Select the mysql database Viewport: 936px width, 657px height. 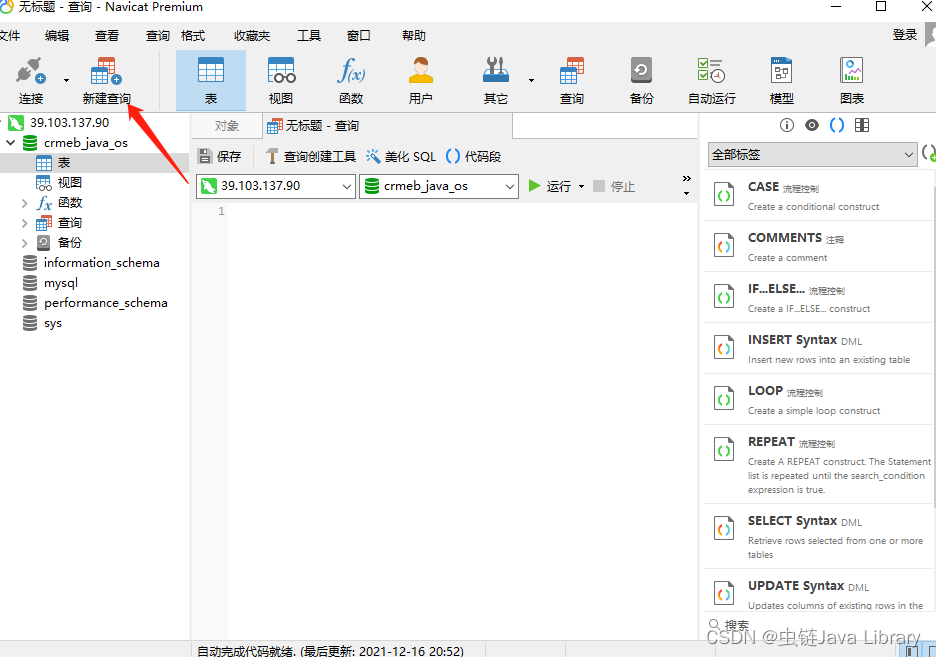coord(60,283)
